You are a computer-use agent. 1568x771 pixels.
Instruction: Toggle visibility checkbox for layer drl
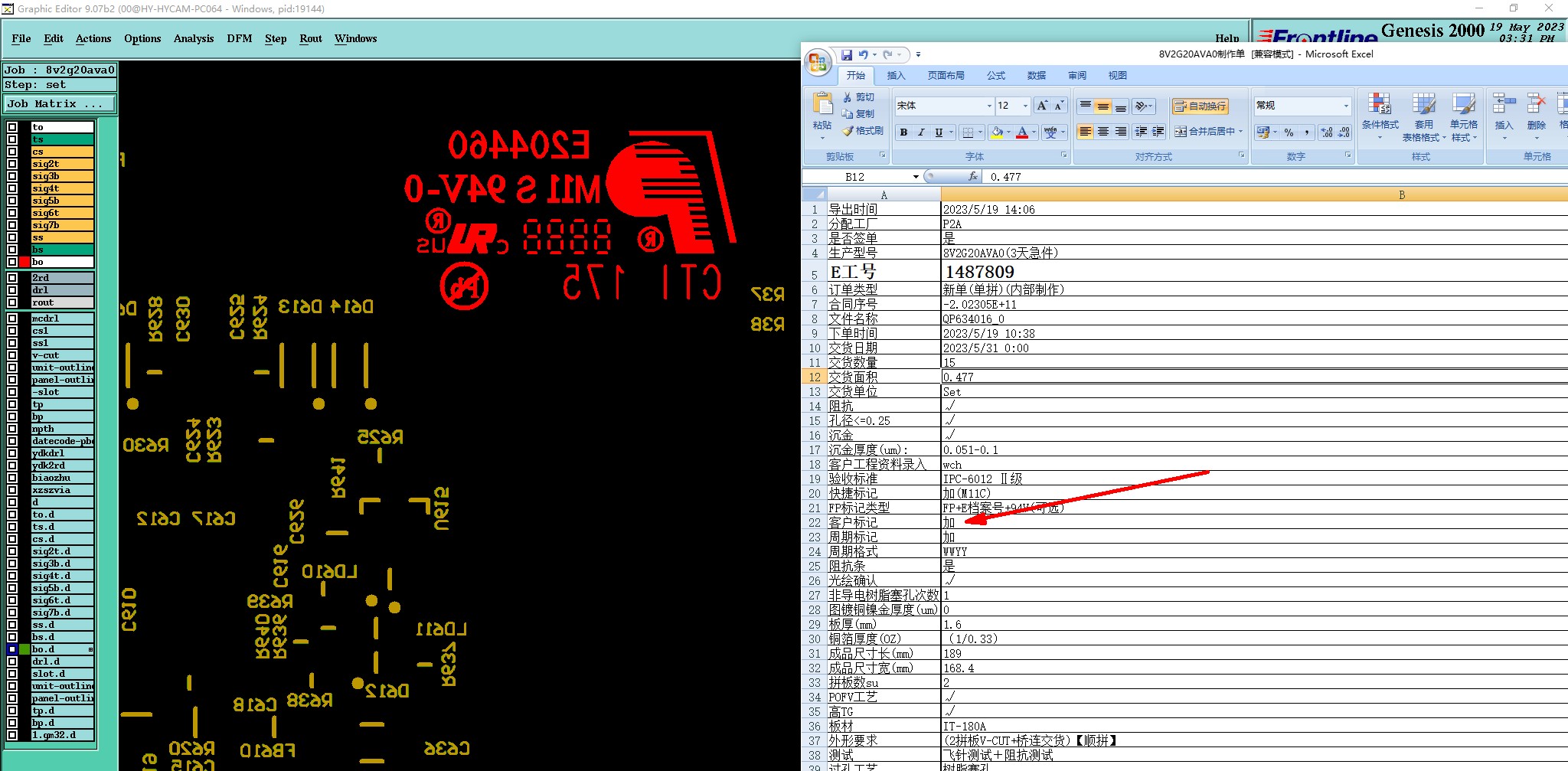point(12,290)
